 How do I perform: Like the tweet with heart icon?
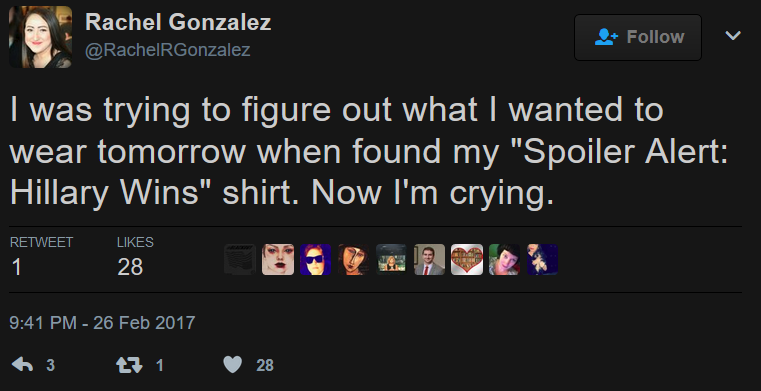pyautogui.click(x=232, y=365)
